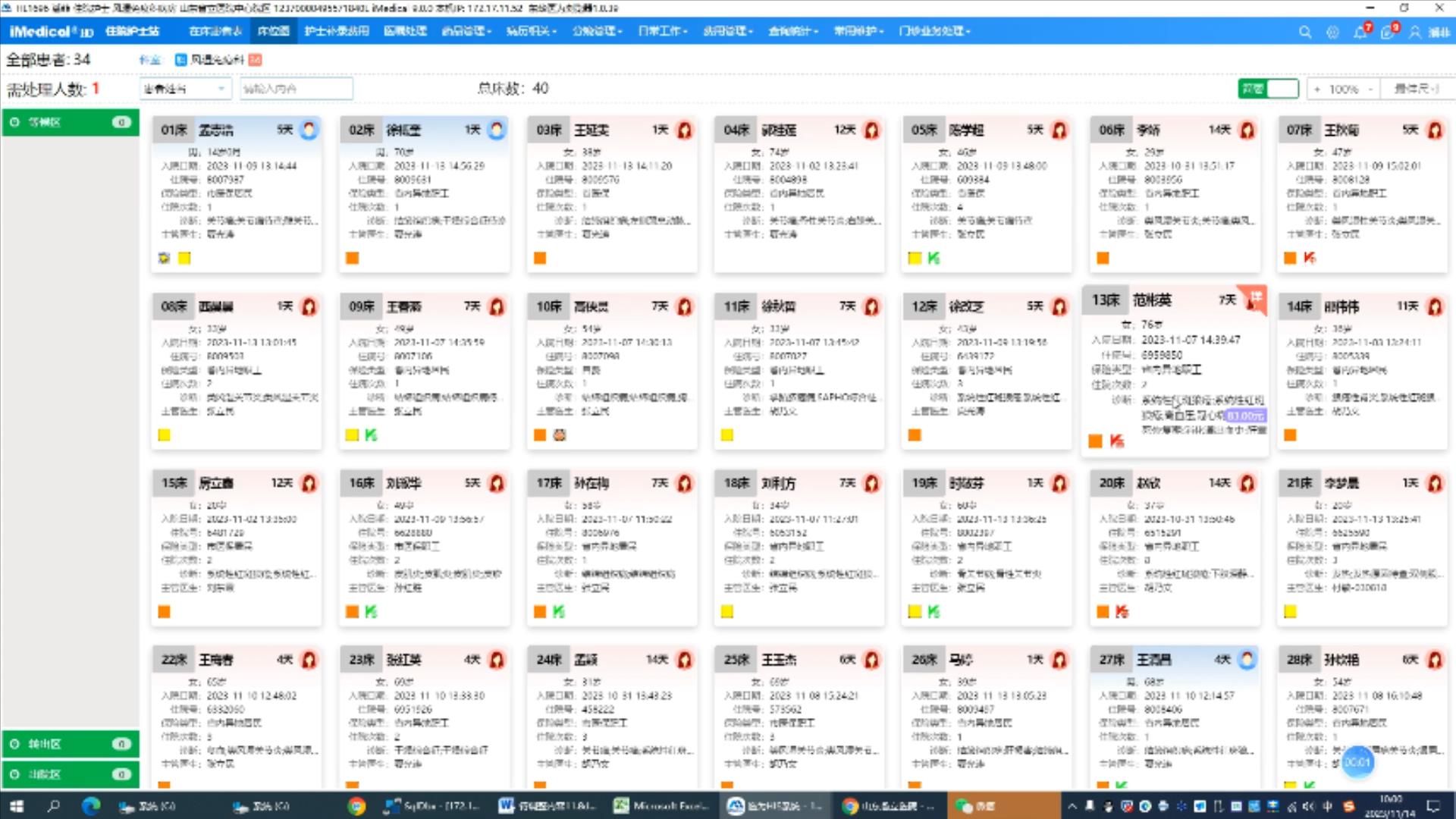Click the green K icon on 16床 card
This screenshot has width=1456, height=819.
pos(371,611)
